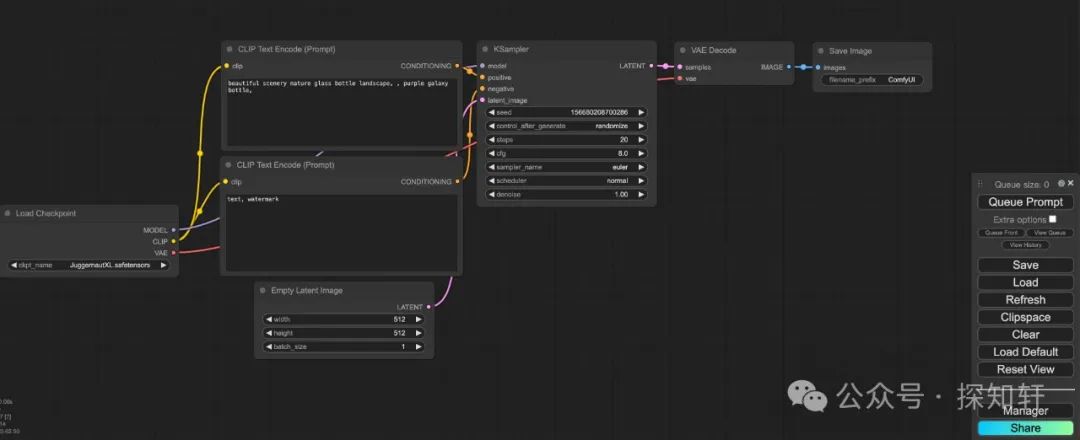Click clip input port of lower CLIP Text Encode
Image resolution: width=1080 pixels, height=440 pixels.
(225, 182)
